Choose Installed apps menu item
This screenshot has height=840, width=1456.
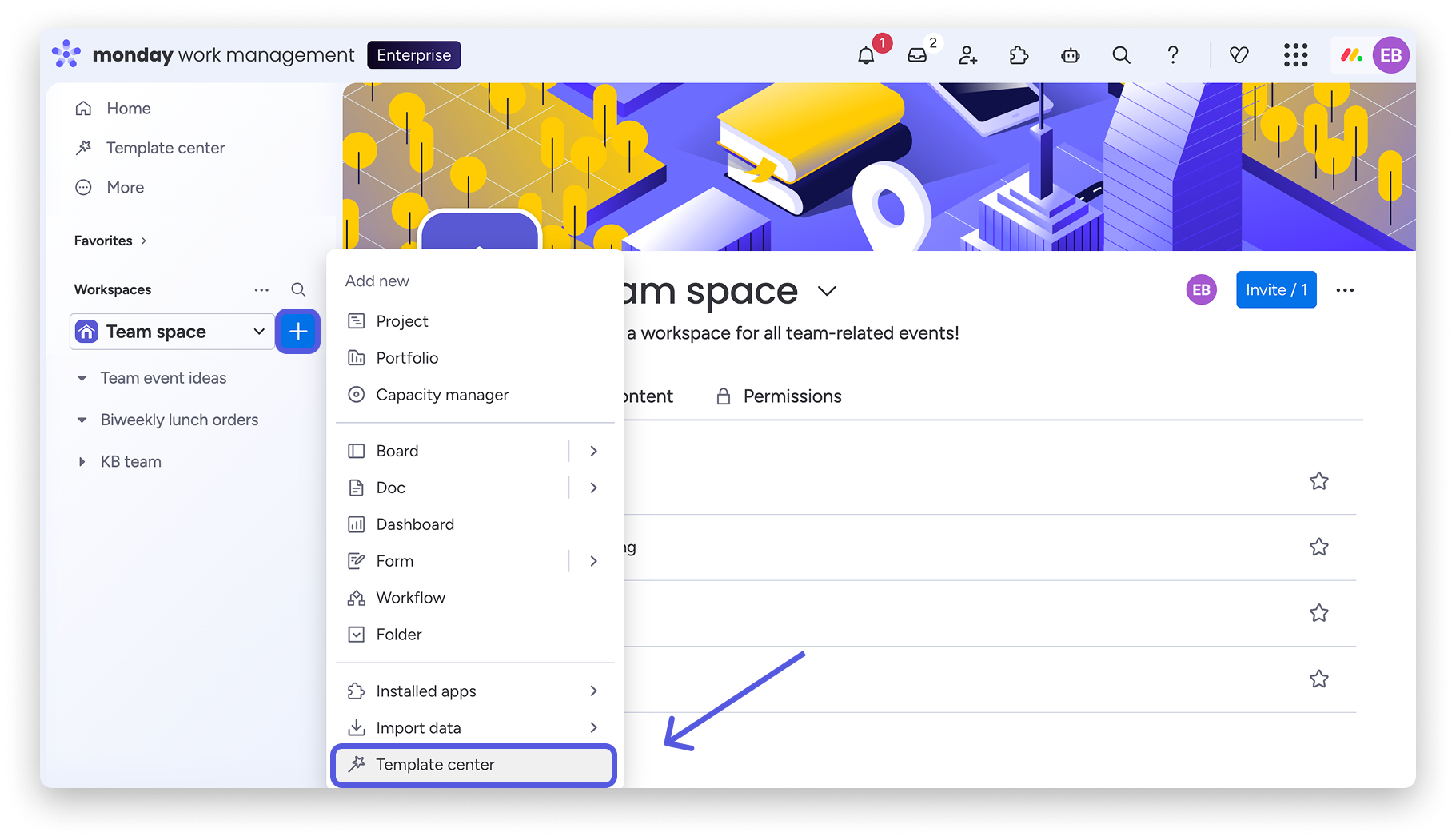(474, 691)
